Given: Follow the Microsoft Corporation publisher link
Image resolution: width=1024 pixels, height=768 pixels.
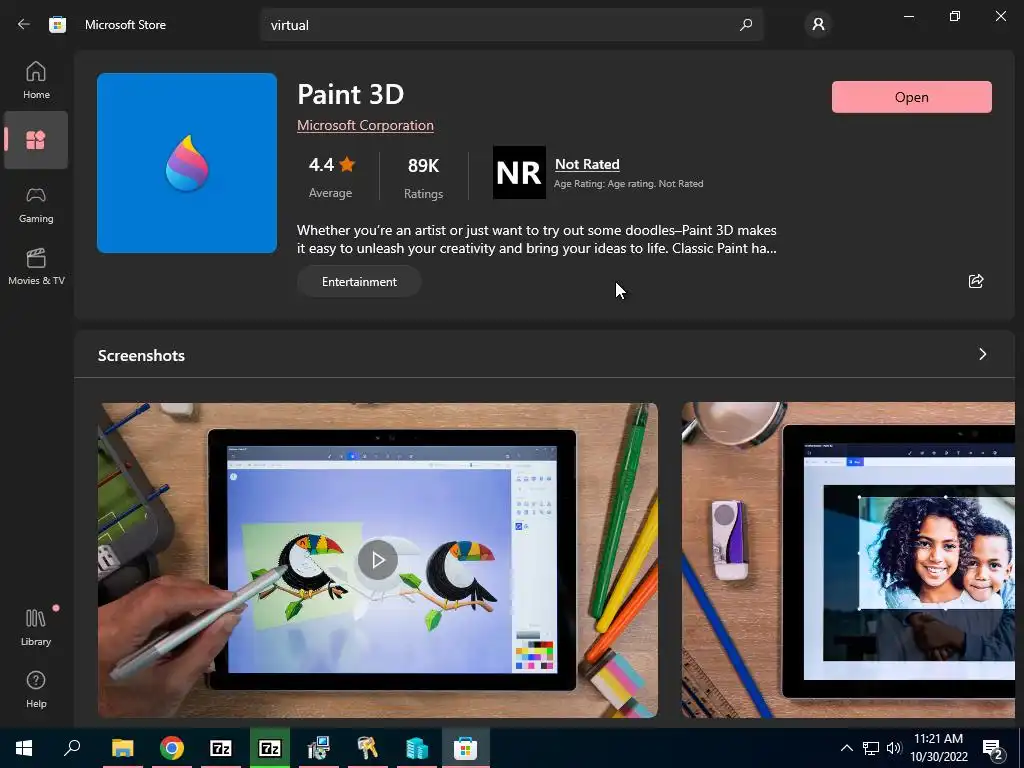Looking at the screenshot, I should tap(365, 125).
